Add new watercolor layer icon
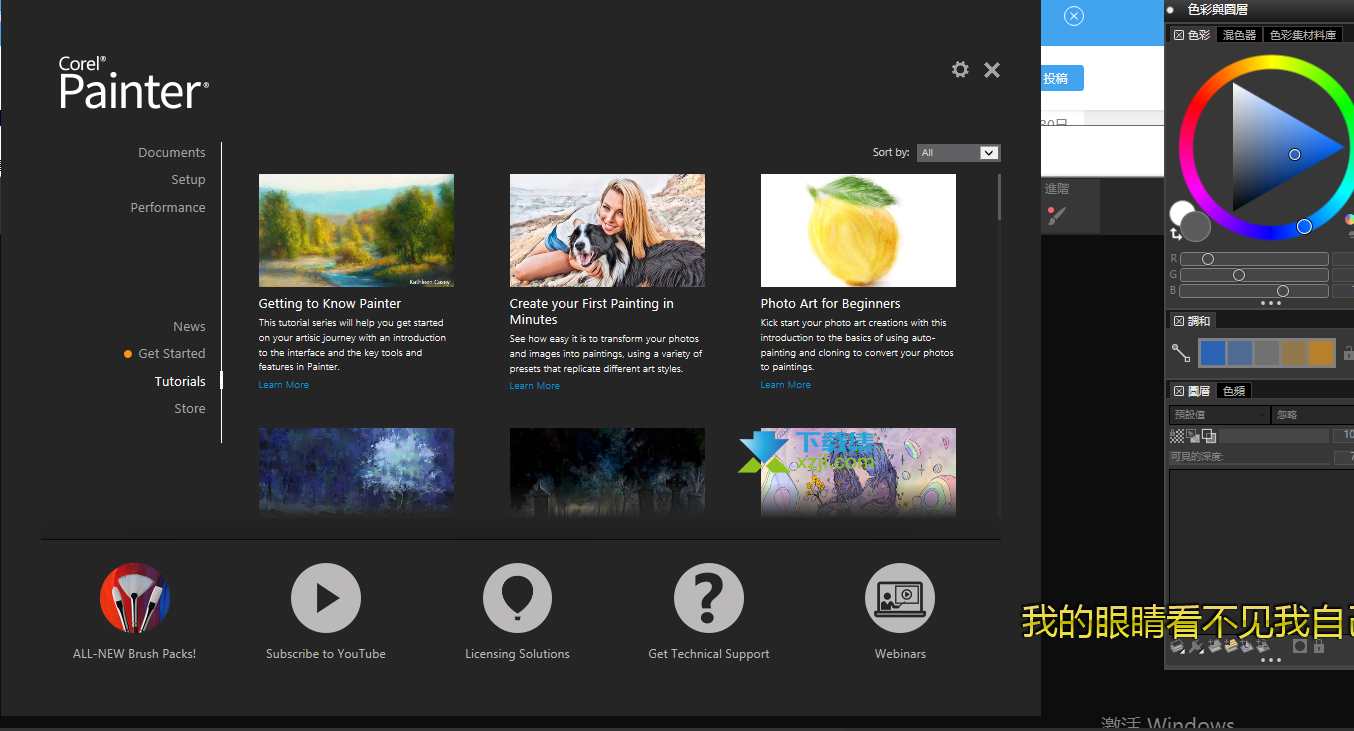Viewport: 1354px width, 731px height. (x=1230, y=646)
